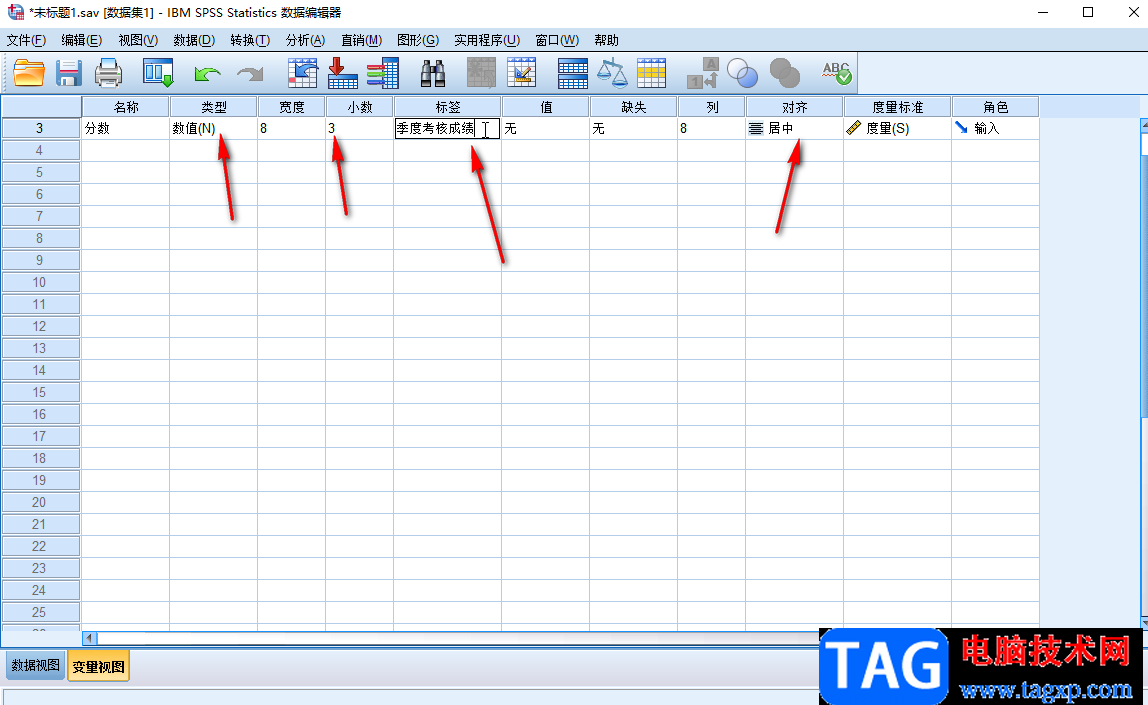1148x705 pixels.
Task: Open the 数值(N) type cell
Action: [x=214, y=128]
